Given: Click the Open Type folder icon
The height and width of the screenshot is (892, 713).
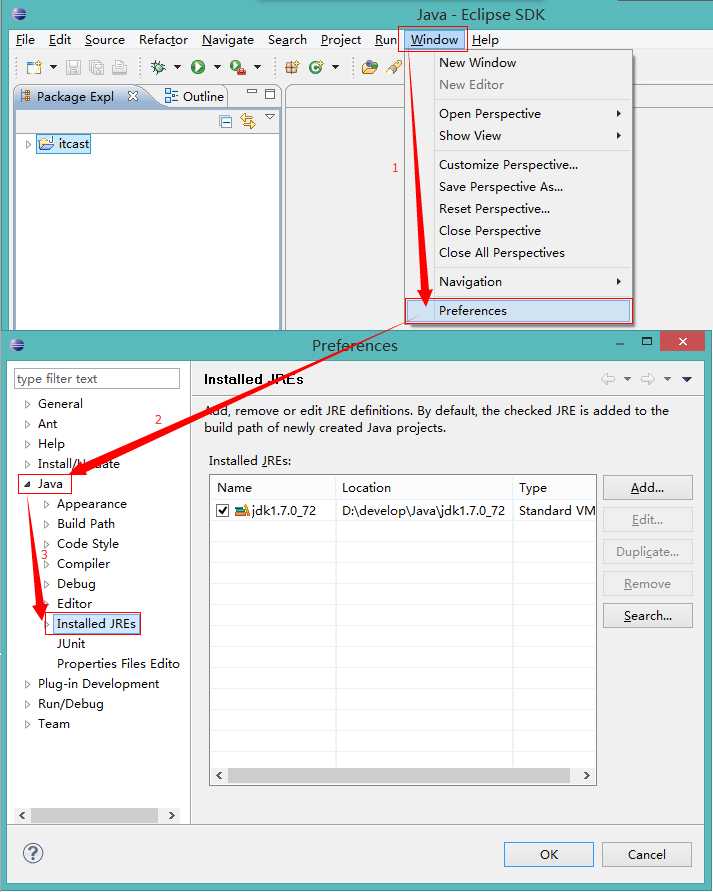Looking at the screenshot, I should click(370, 67).
